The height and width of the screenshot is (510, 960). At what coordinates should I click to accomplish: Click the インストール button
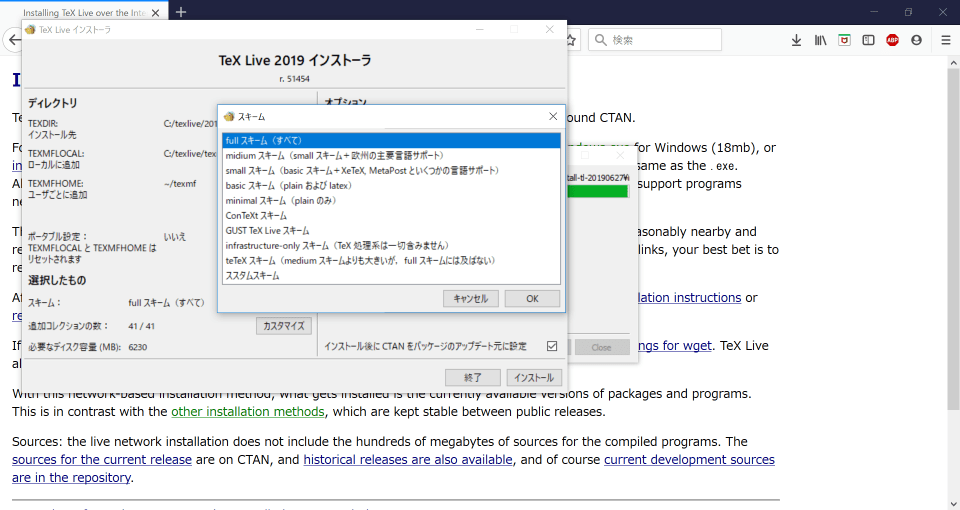point(534,377)
